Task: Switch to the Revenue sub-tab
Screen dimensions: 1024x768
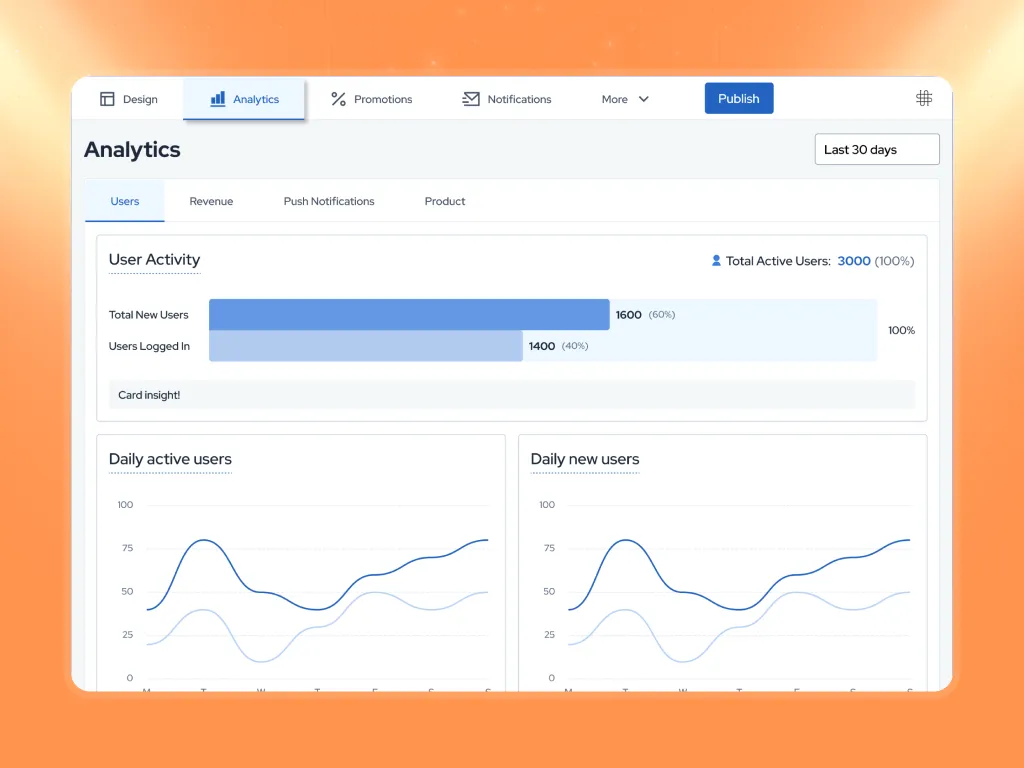Action: point(211,201)
